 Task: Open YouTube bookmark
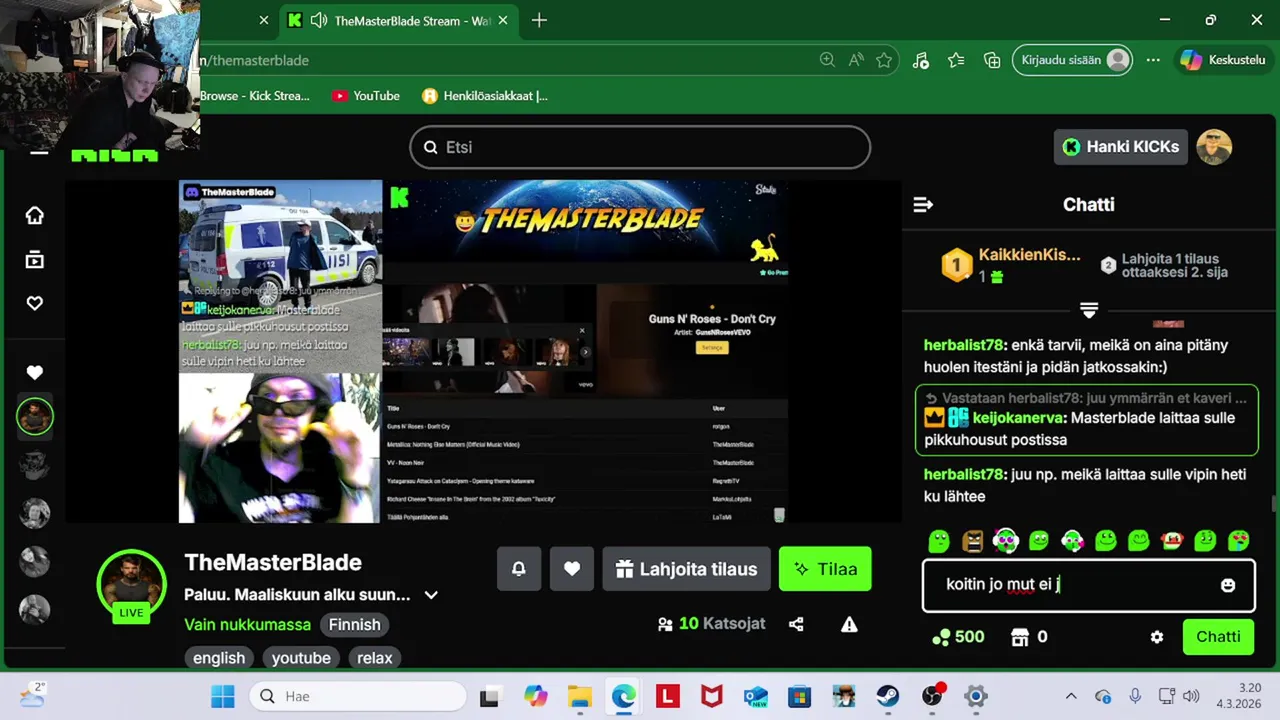[366, 96]
